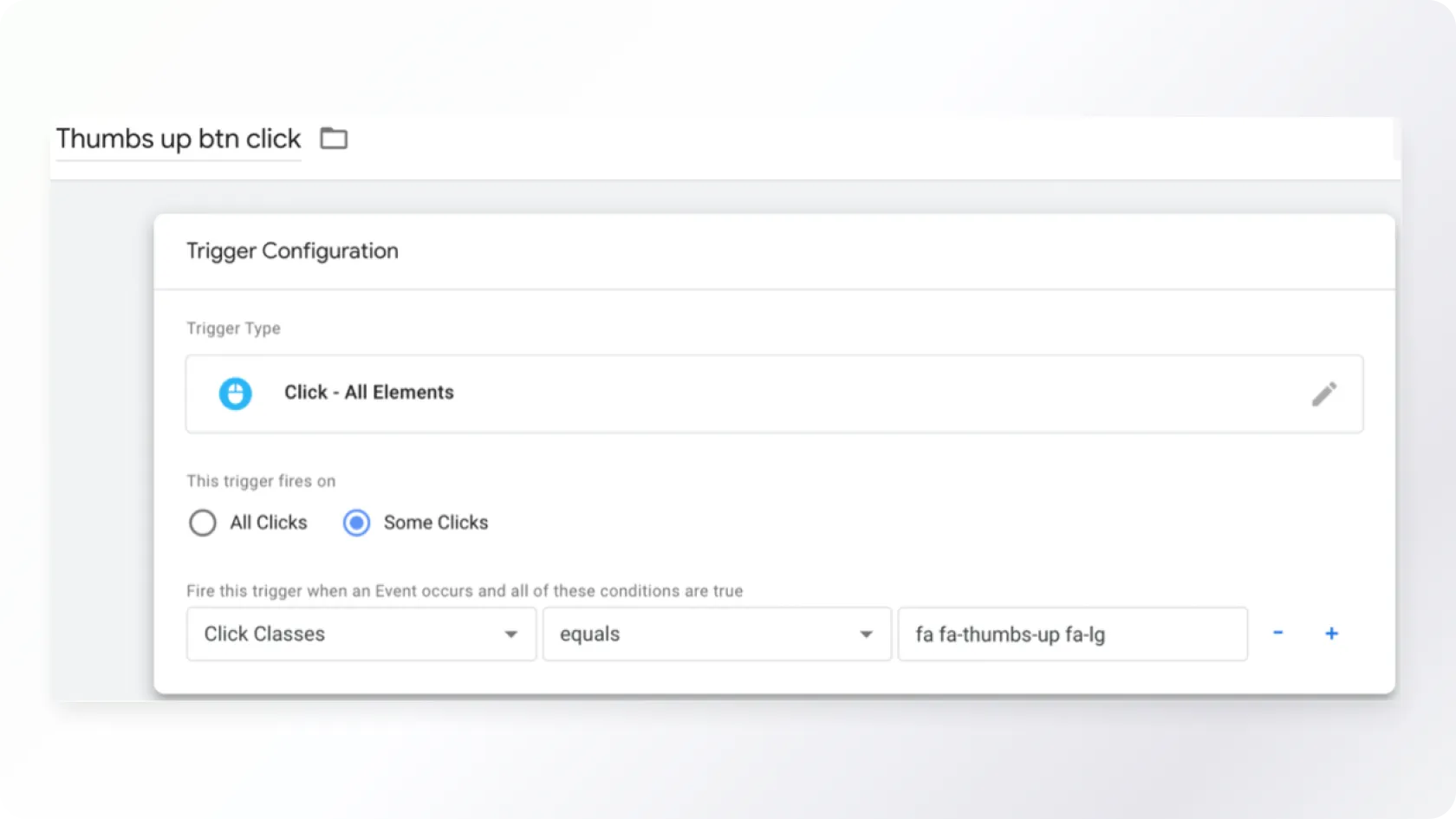Click the arrow on Click Classes dropdown
1456x819 pixels.
tap(511, 634)
